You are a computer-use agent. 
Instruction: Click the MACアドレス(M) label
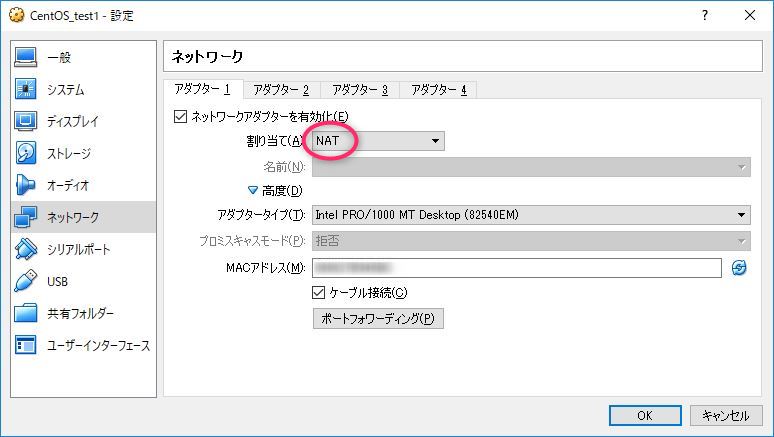[x=266, y=268]
